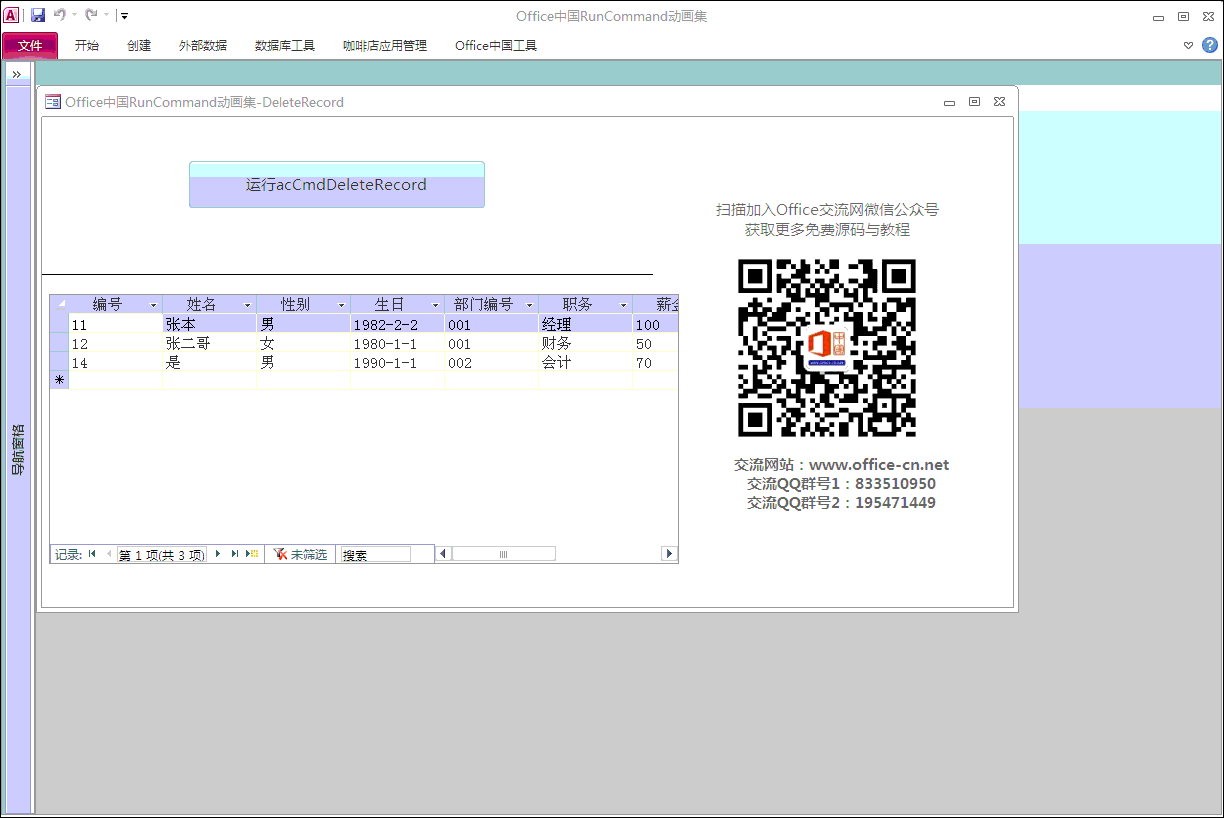Open the 性别 column filter dropdown
1224x818 pixels.
(342, 305)
